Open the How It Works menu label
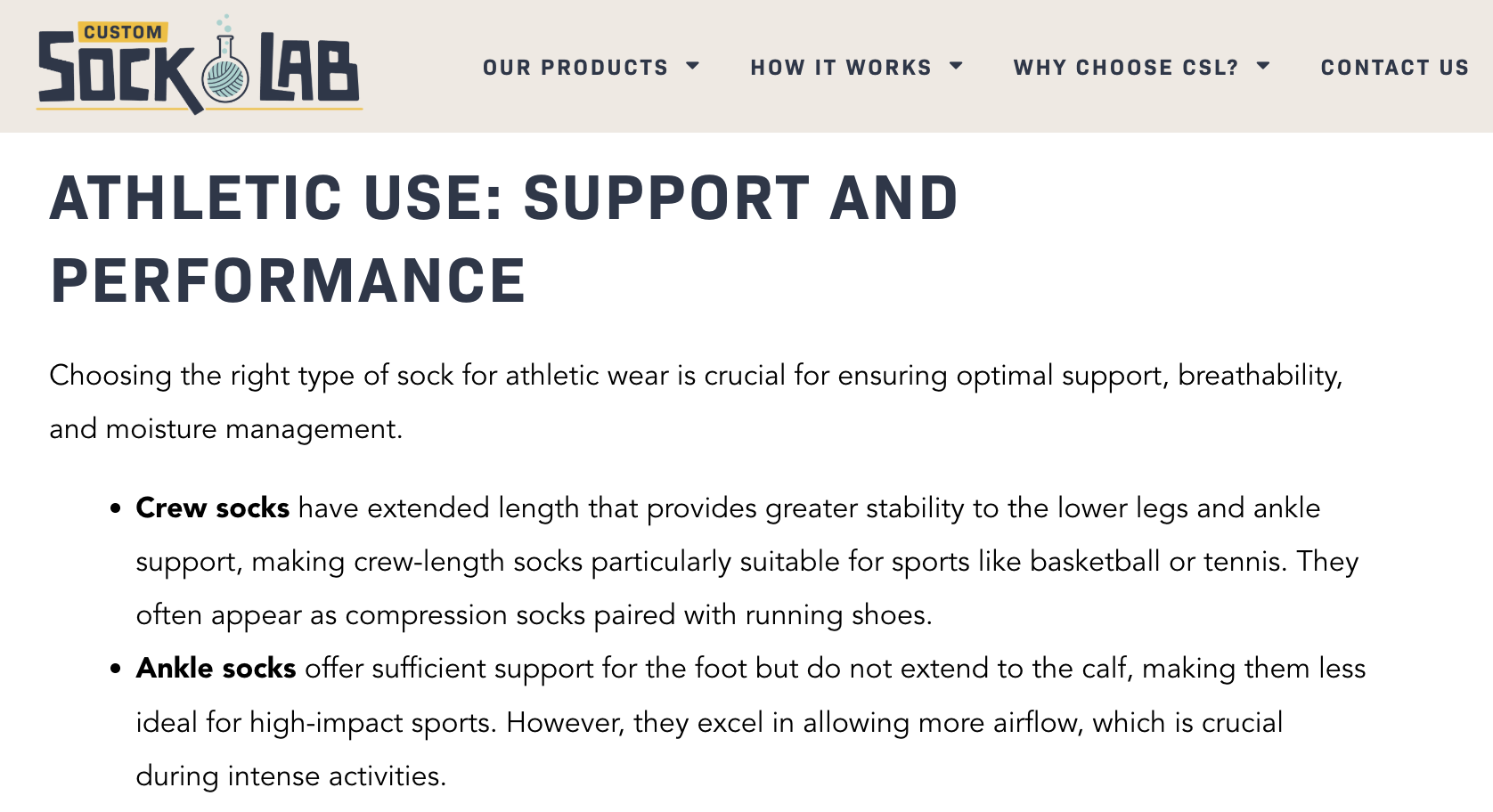This screenshot has height=812, width=1493. pyautogui.click(x=840, y=68)
